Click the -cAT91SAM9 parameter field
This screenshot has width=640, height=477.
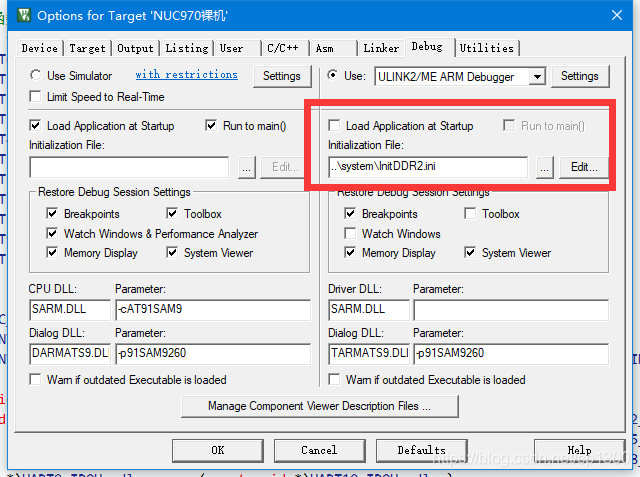pyautogui.click(x=213, y=309)
